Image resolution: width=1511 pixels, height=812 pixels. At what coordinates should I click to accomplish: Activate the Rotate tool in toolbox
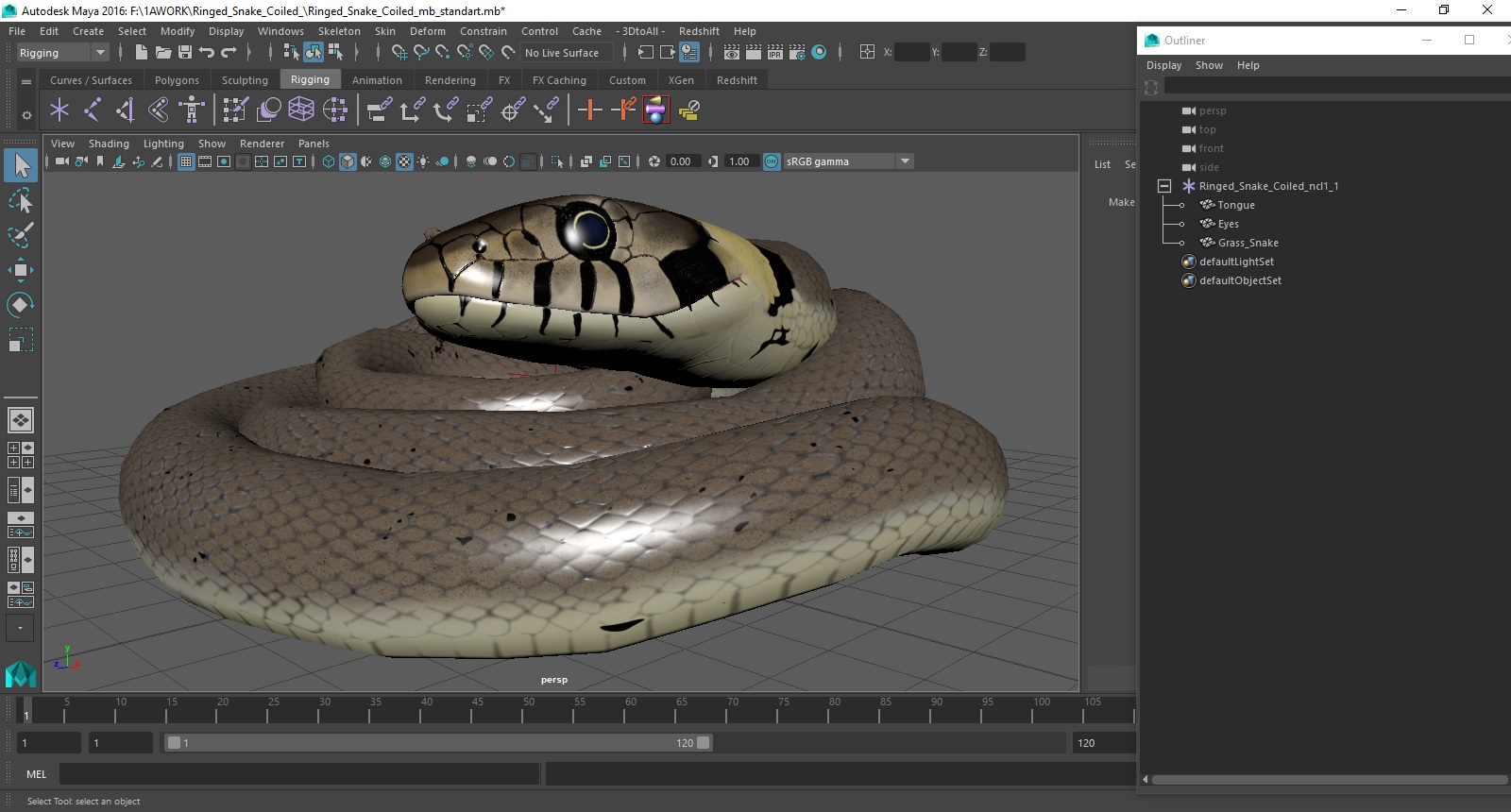[20, 304]
